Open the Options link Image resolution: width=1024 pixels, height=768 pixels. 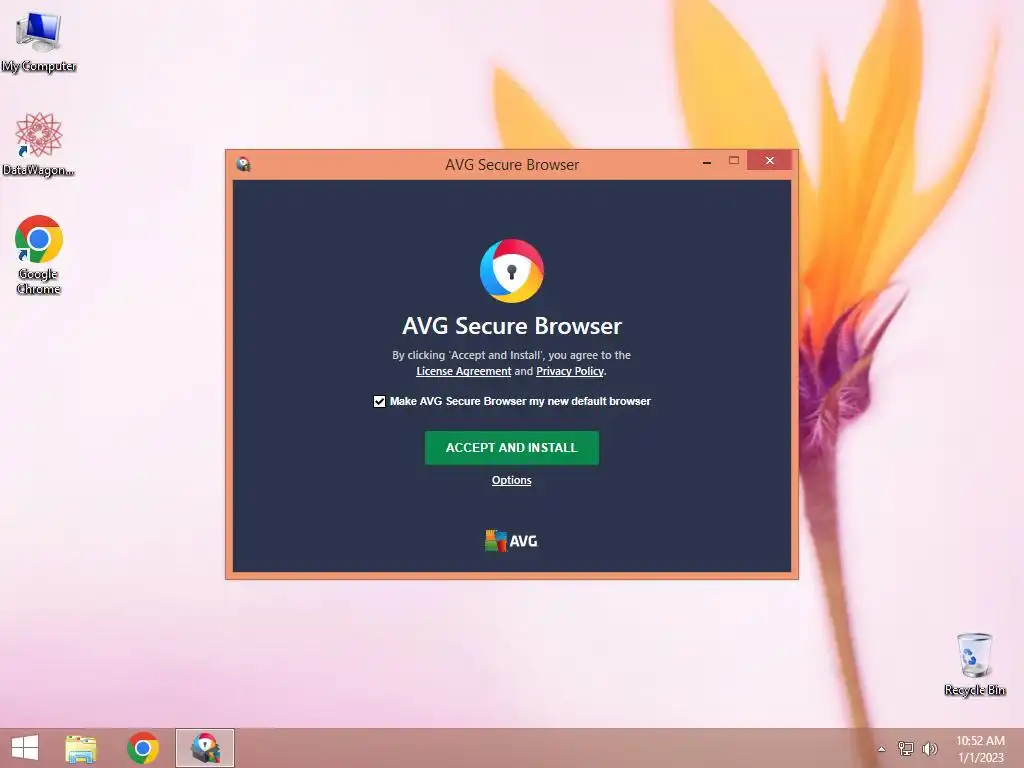pyautogui.click(x=511, y=480)
